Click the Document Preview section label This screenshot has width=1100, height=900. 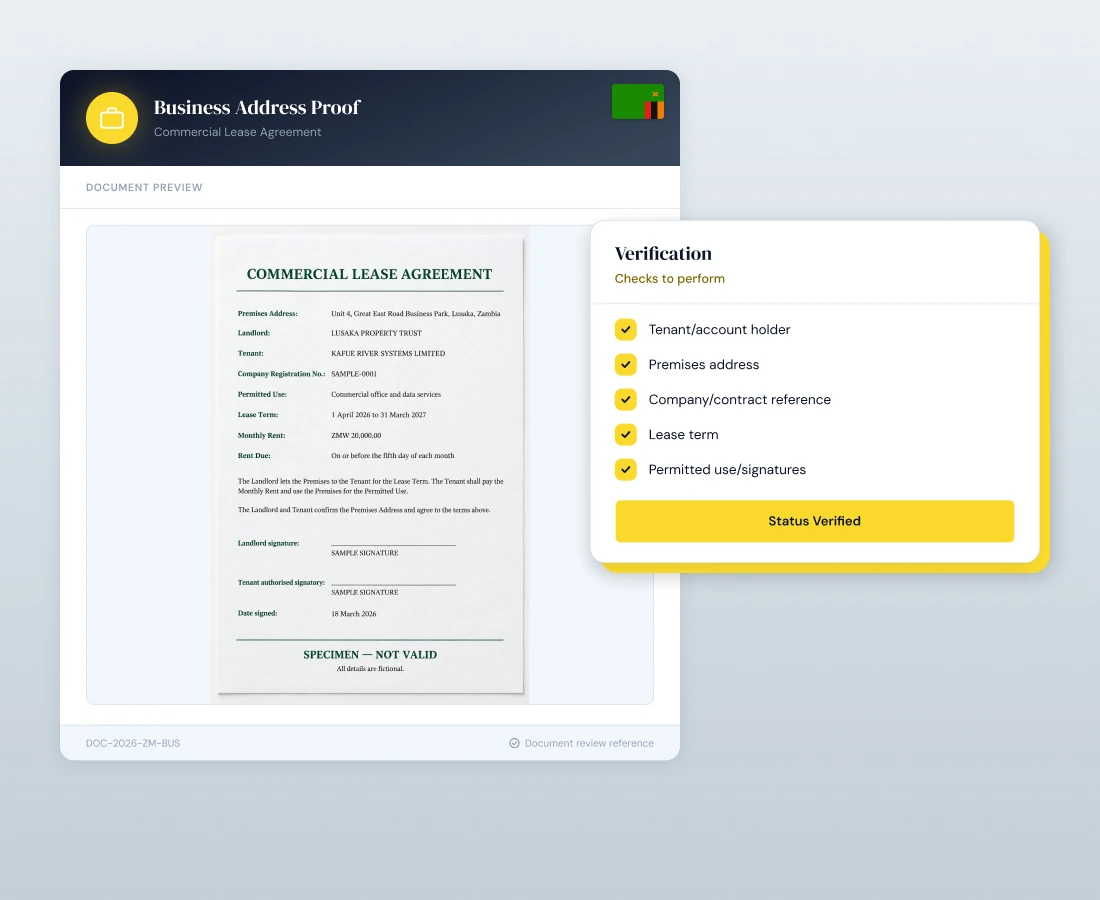click(144, 187)
